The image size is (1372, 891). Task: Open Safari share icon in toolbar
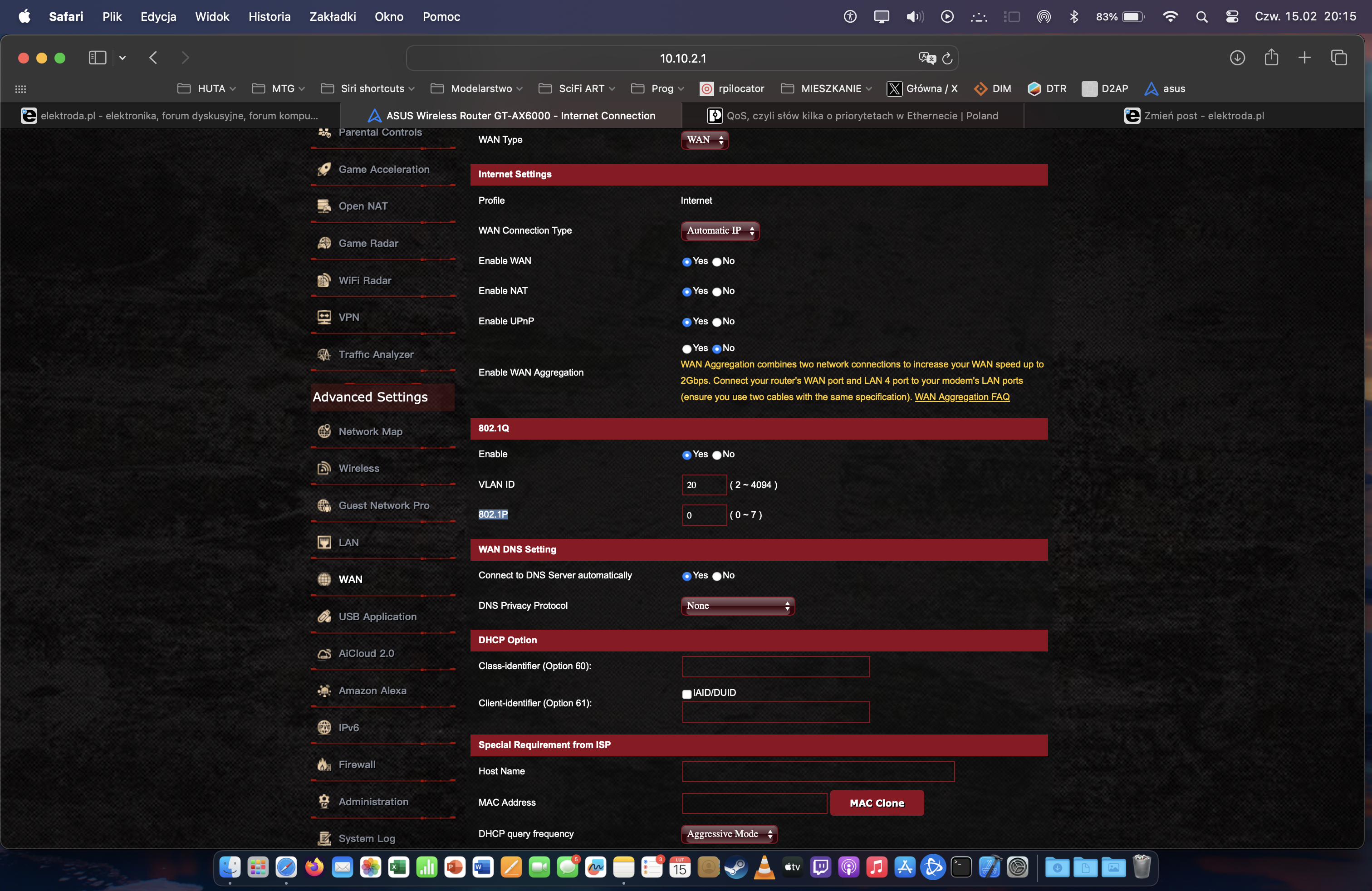click(1271, 58)
